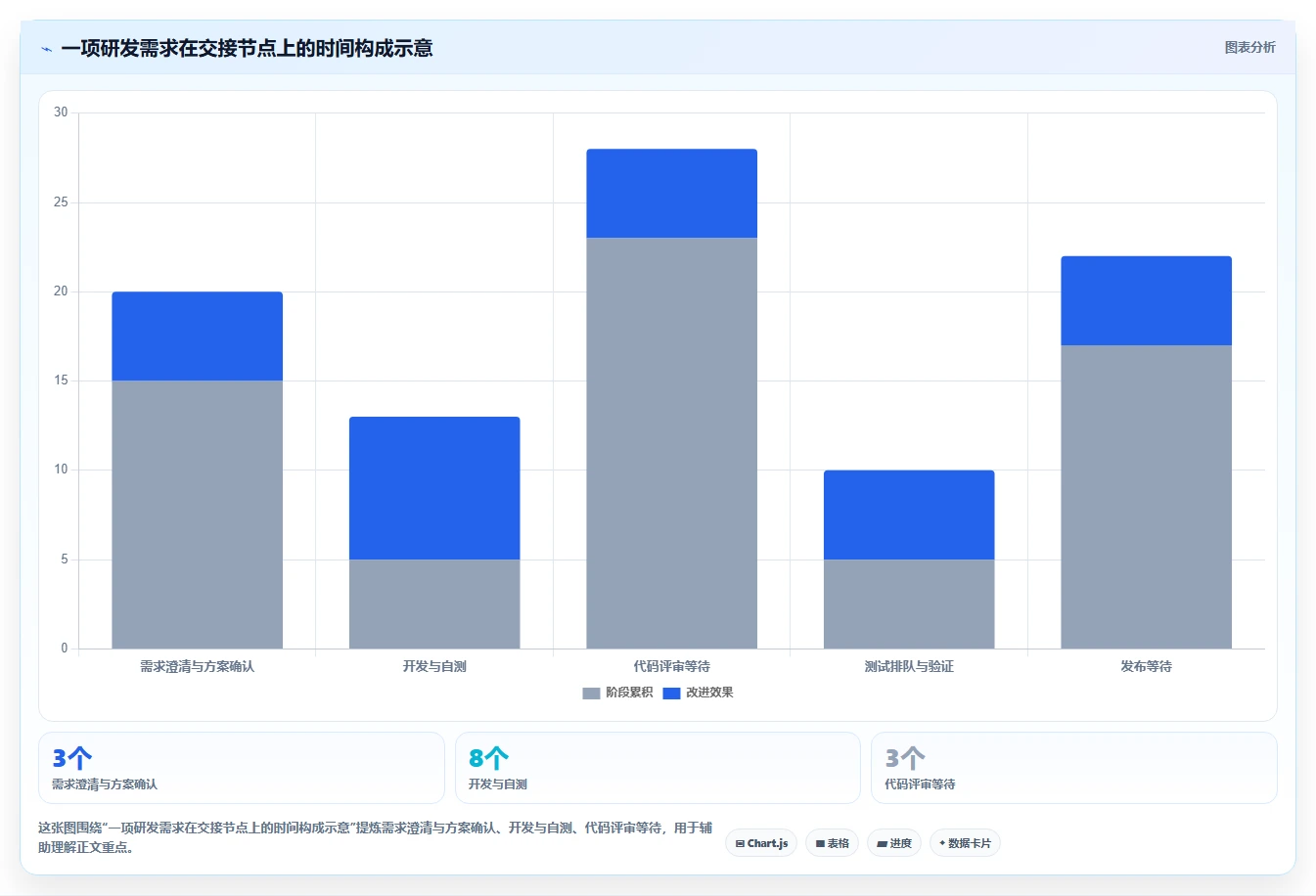Click the 改进效果 legend label
Screen dimensions: 1316x896
tap(709, 693)
